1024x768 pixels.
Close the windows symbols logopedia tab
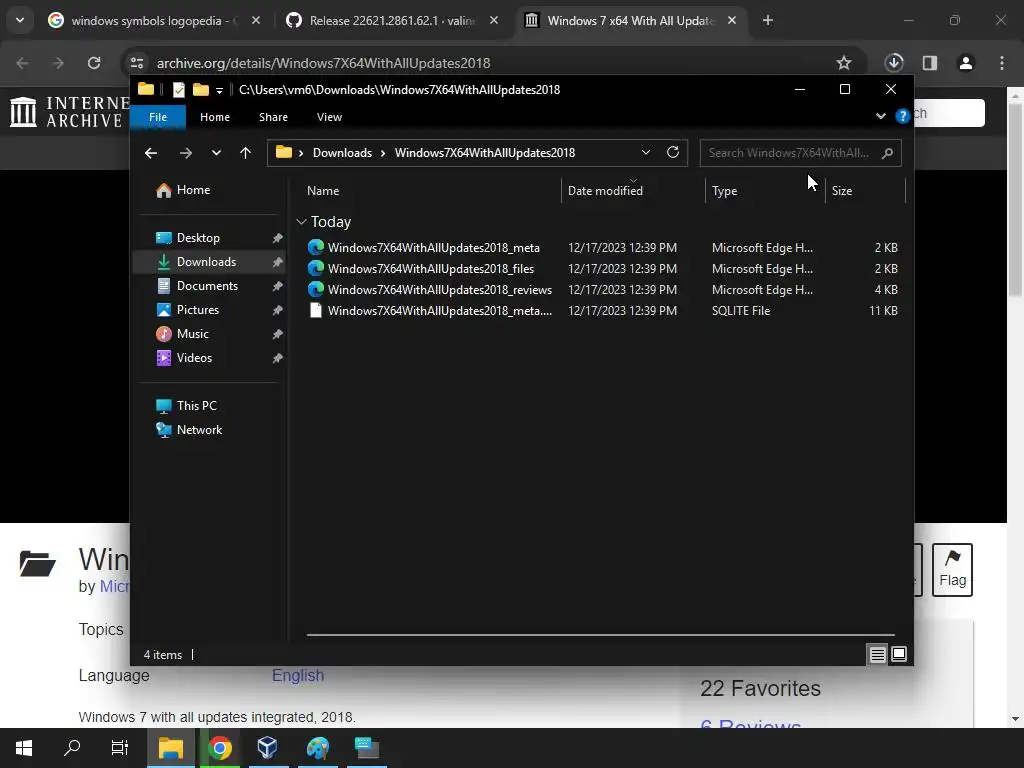click(256, 21)
